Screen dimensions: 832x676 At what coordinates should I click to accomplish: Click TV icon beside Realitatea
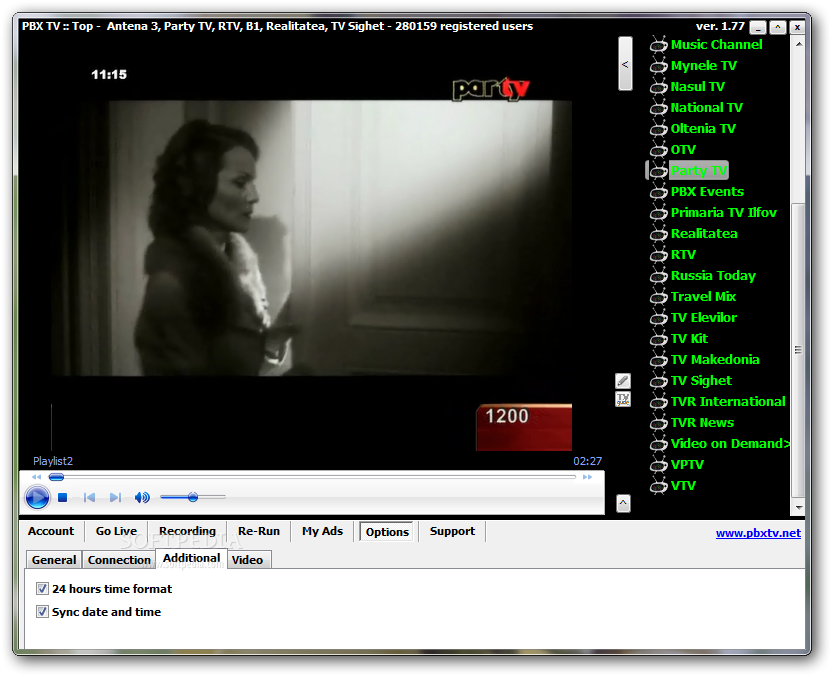pos(658,233)
